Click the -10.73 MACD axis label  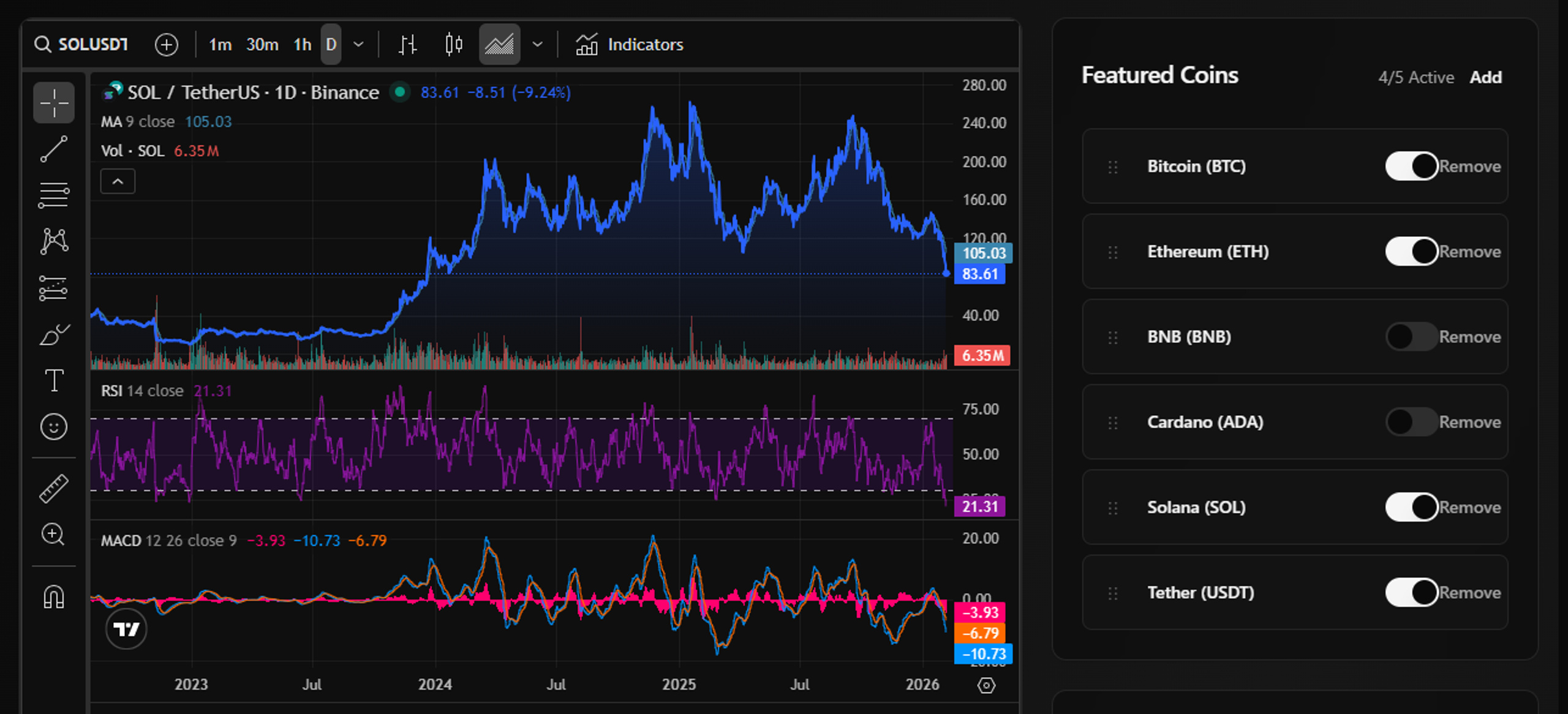(984, 654)
